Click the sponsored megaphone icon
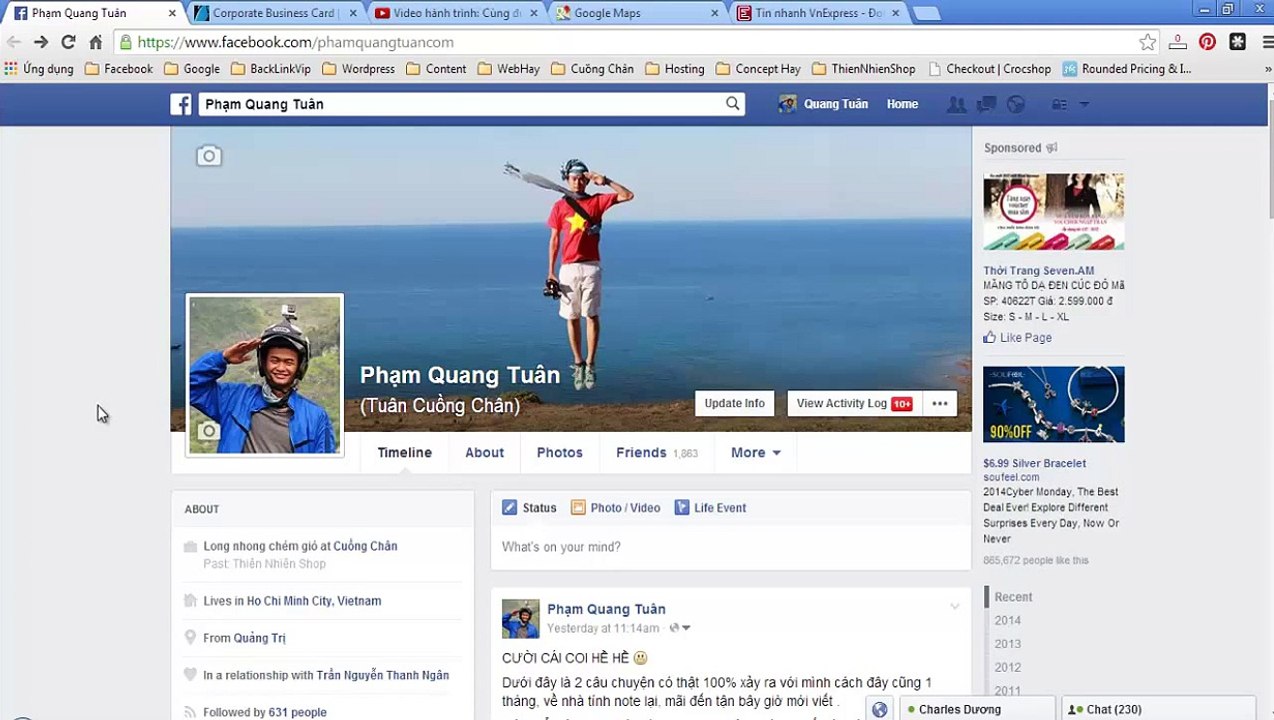Viewport: 1274px width, 720px height. tap(1052, 148)
